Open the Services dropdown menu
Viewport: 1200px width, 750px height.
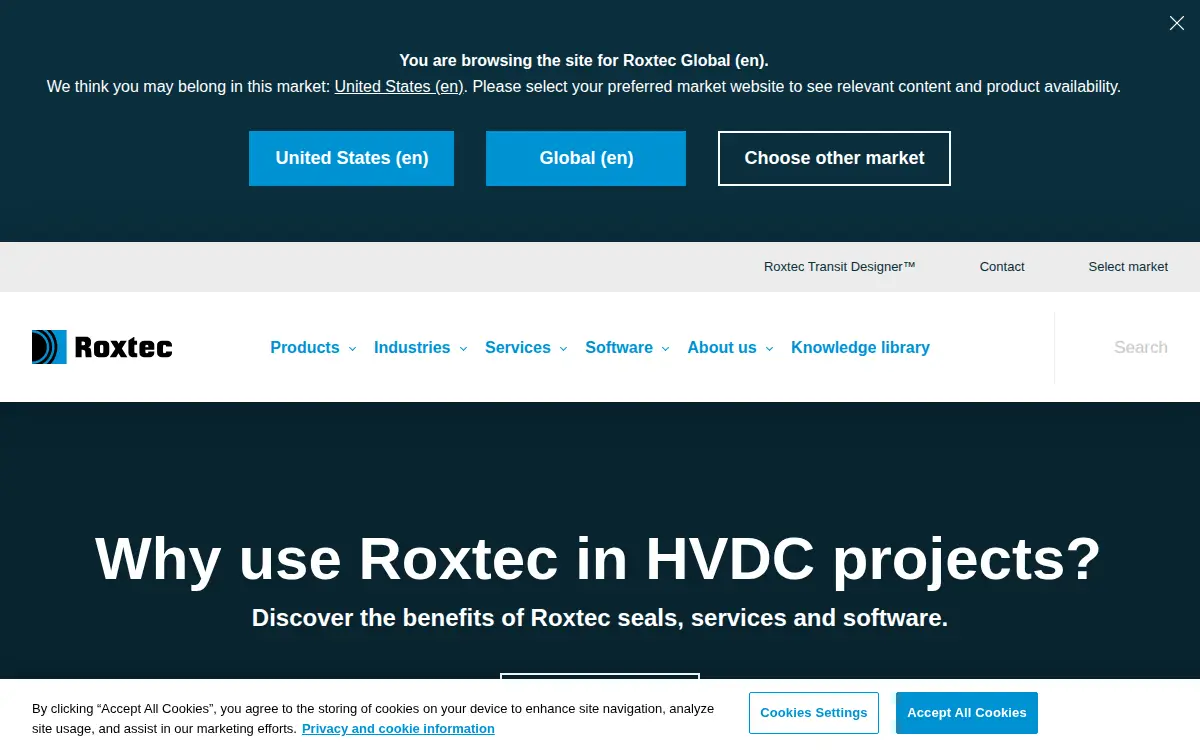pos(526,348)
